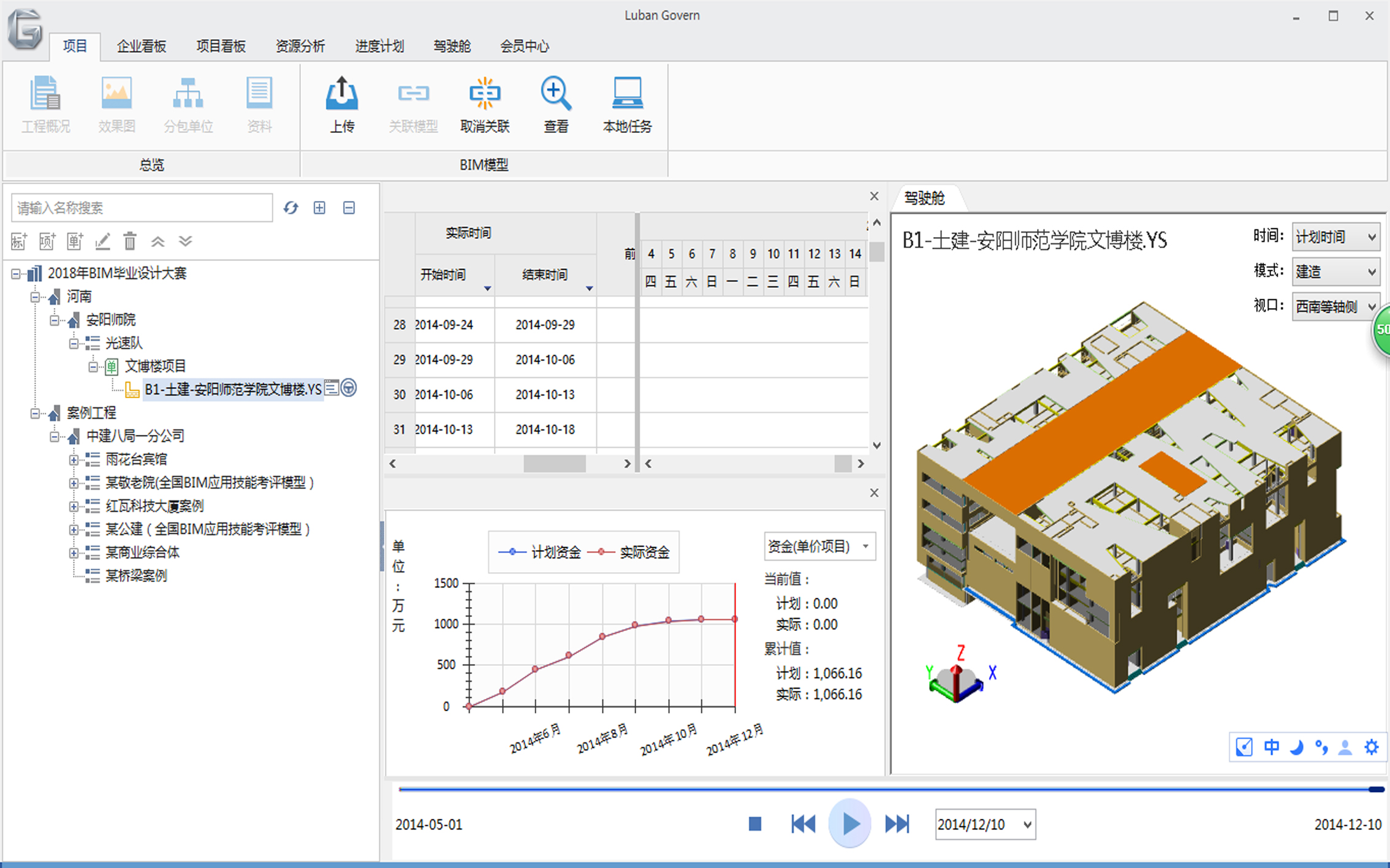The width and height of the screenshot is (1390, 868).
Task: Switch to the 进度计划 ribbon tab
Action: click(x=379, y=46)
